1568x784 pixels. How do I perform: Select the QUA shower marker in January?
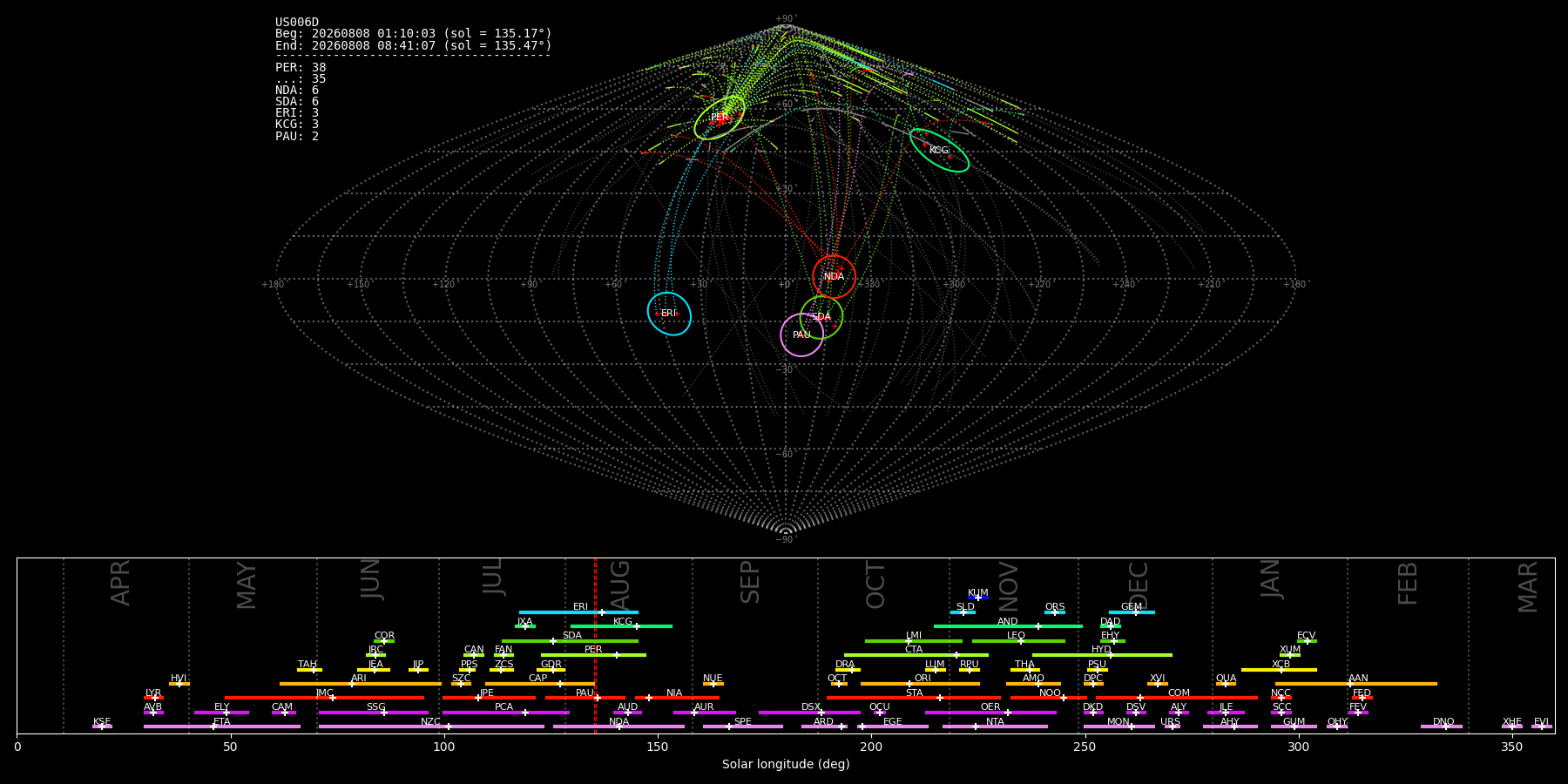[1226, 683]
